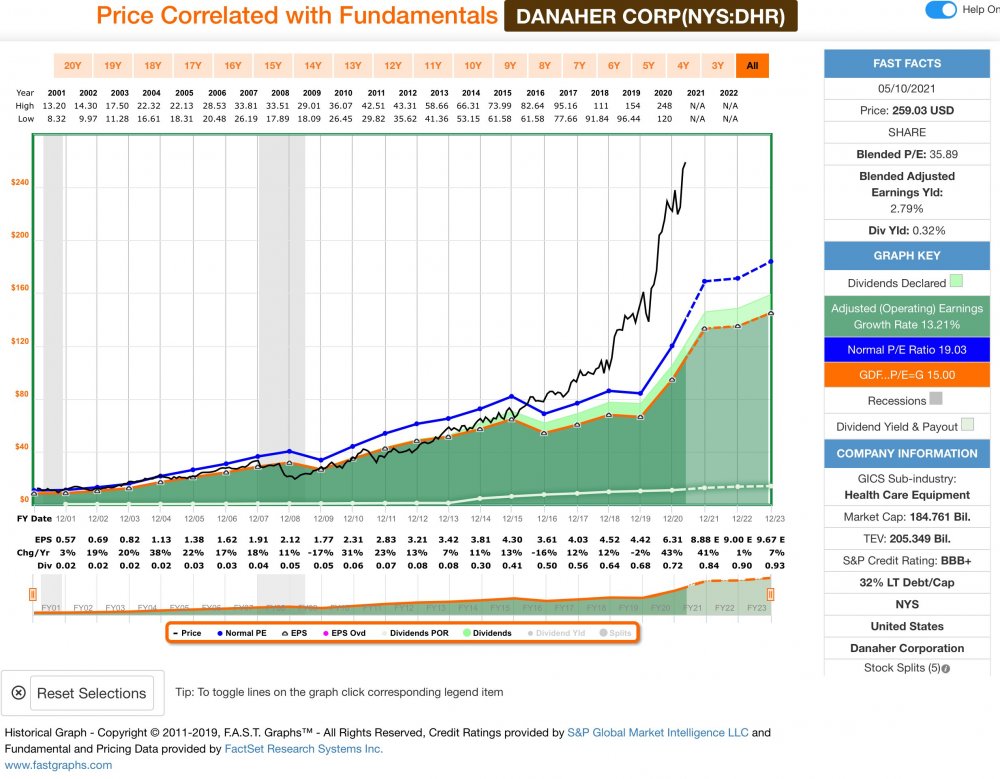
Task: Select the All time range tab
Action: (752, 66)
